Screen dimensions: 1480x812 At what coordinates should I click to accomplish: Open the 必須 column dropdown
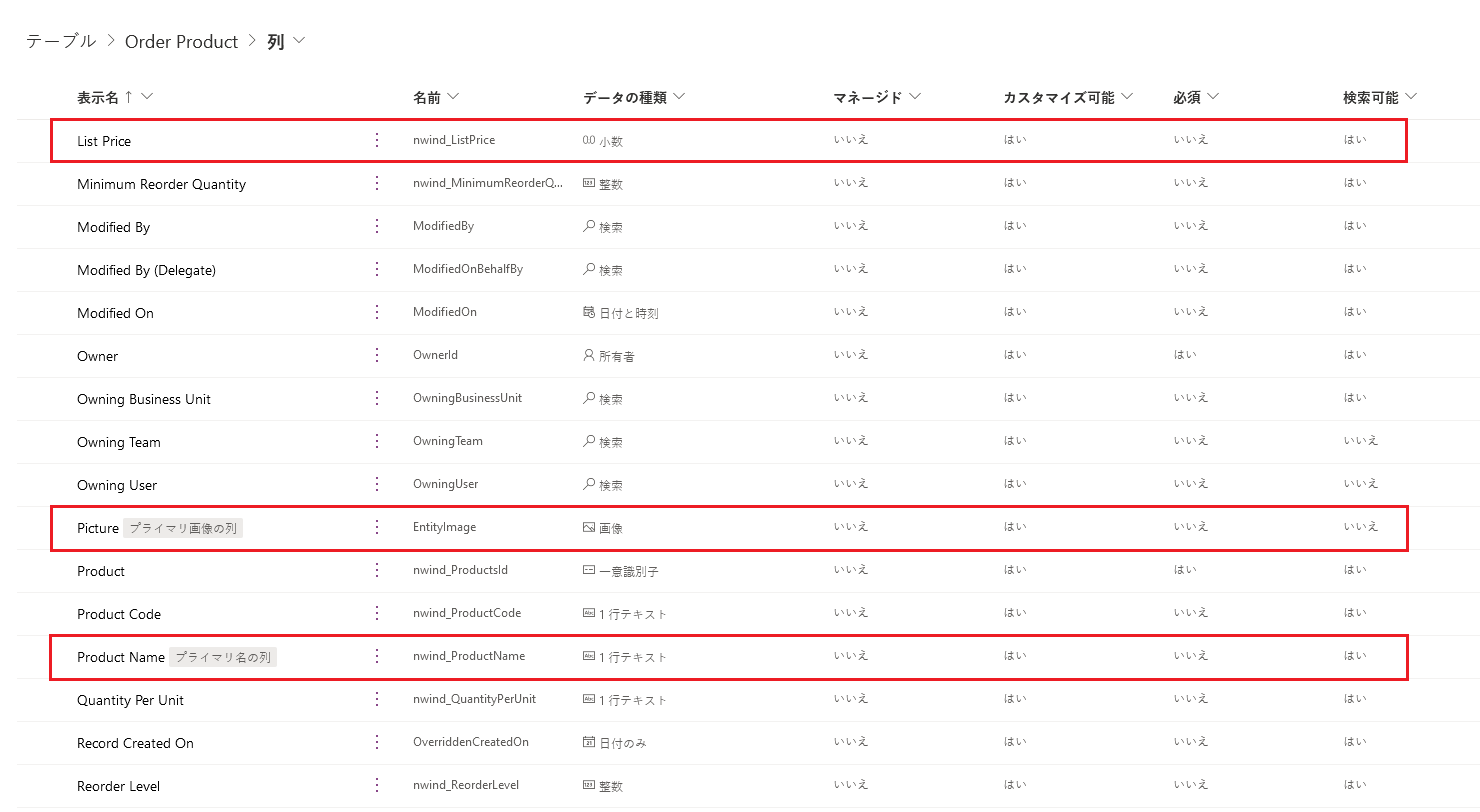pos(1213,97)
